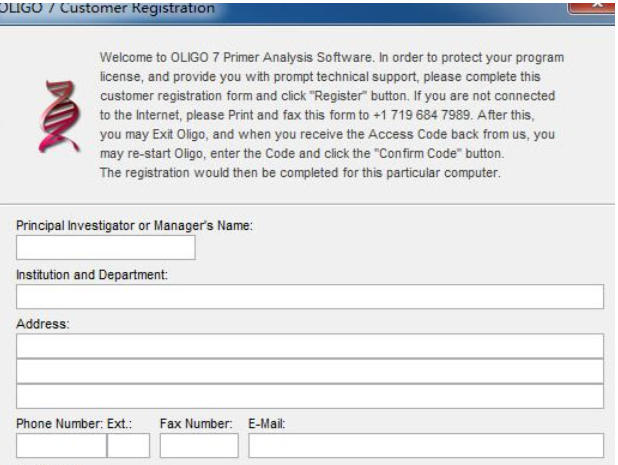The height and width of the screenshot is (465, 618).
Task: Click the "Institution and Department" label
Action: click(91, 275)
